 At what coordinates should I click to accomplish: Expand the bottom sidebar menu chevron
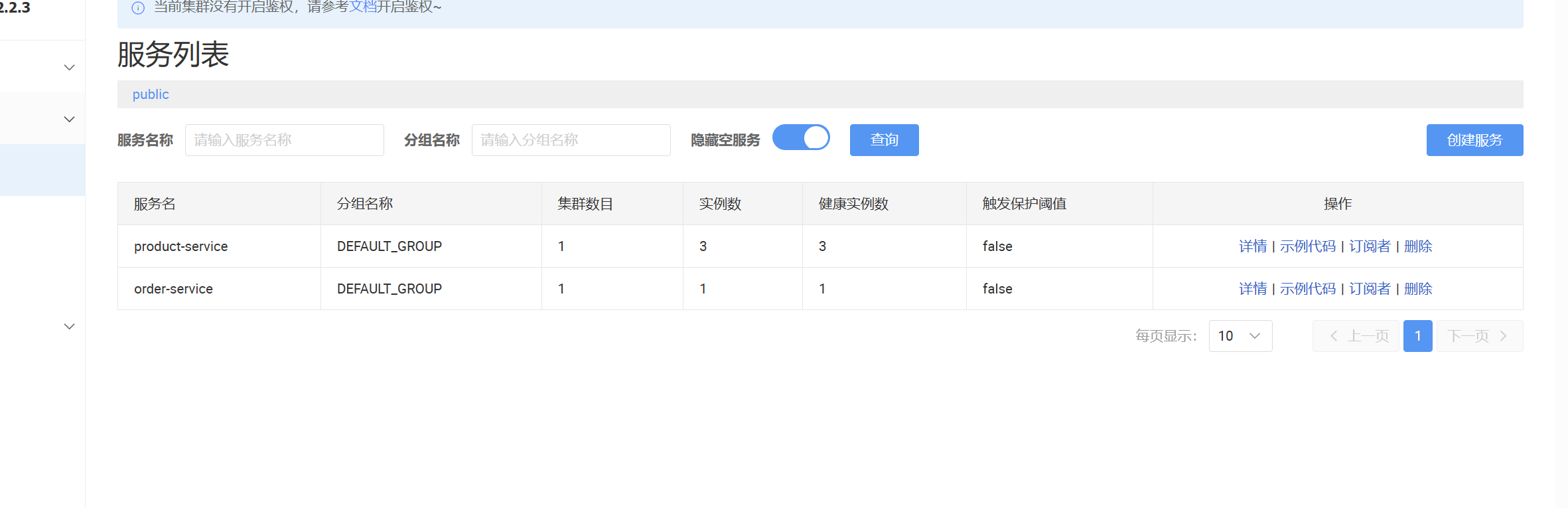(x=69, y=327)
